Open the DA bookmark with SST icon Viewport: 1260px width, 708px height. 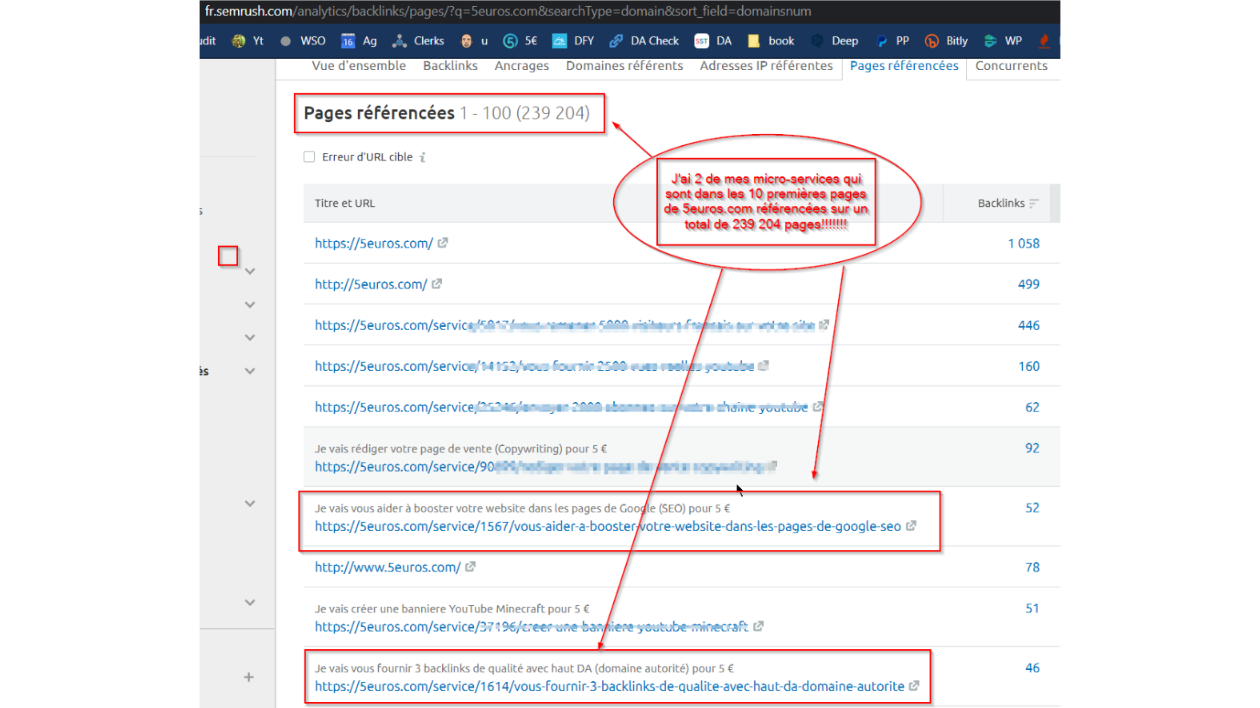(x=713, y=41)
